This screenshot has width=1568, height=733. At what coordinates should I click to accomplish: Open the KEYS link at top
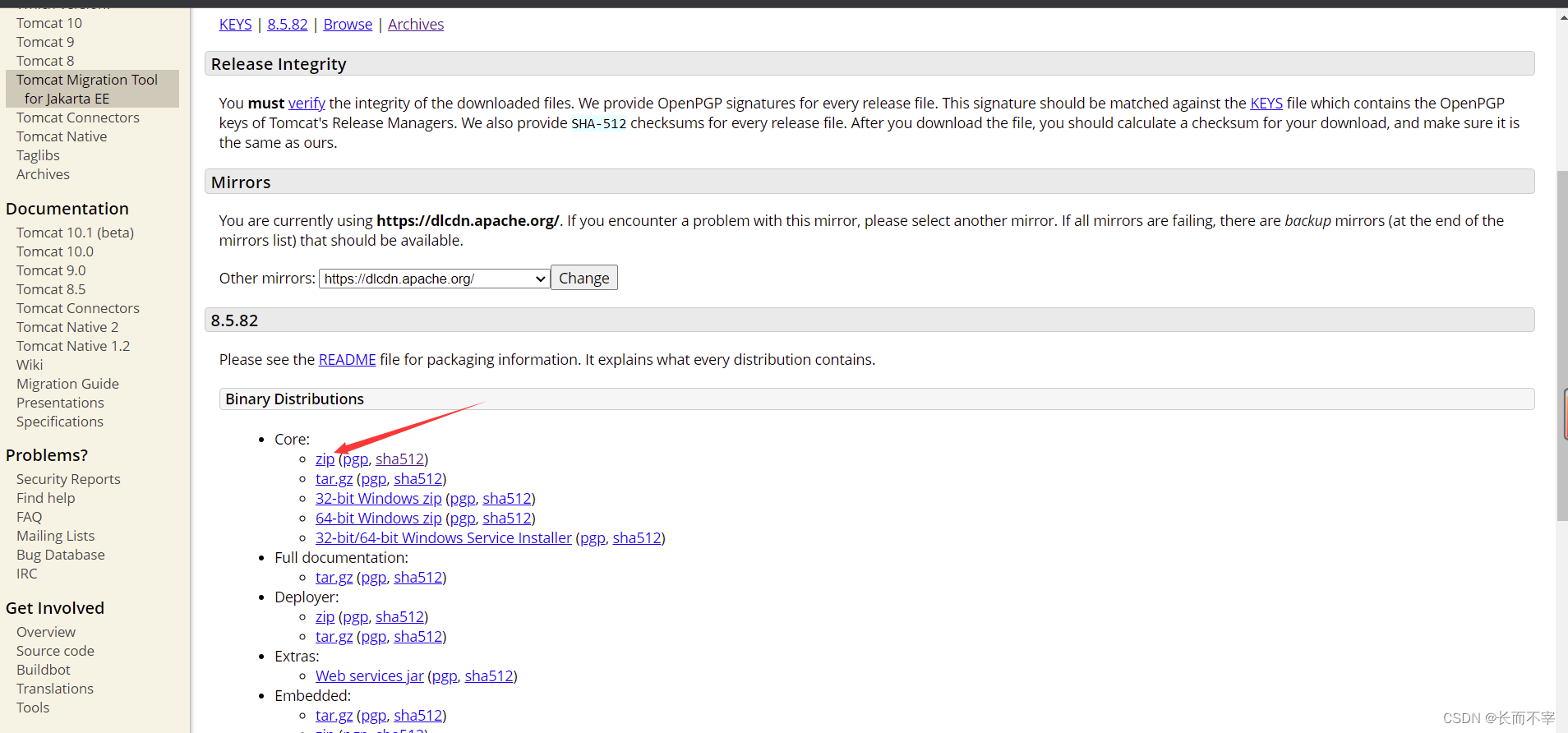235,25
